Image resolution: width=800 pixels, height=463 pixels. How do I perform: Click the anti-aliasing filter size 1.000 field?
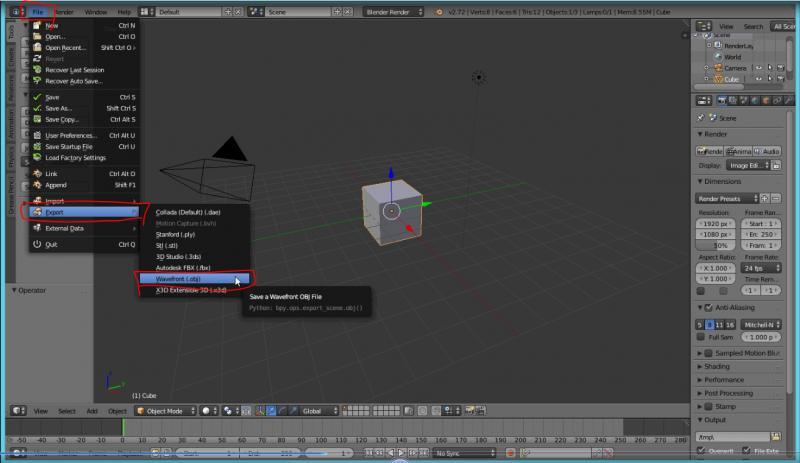point(761,337)
